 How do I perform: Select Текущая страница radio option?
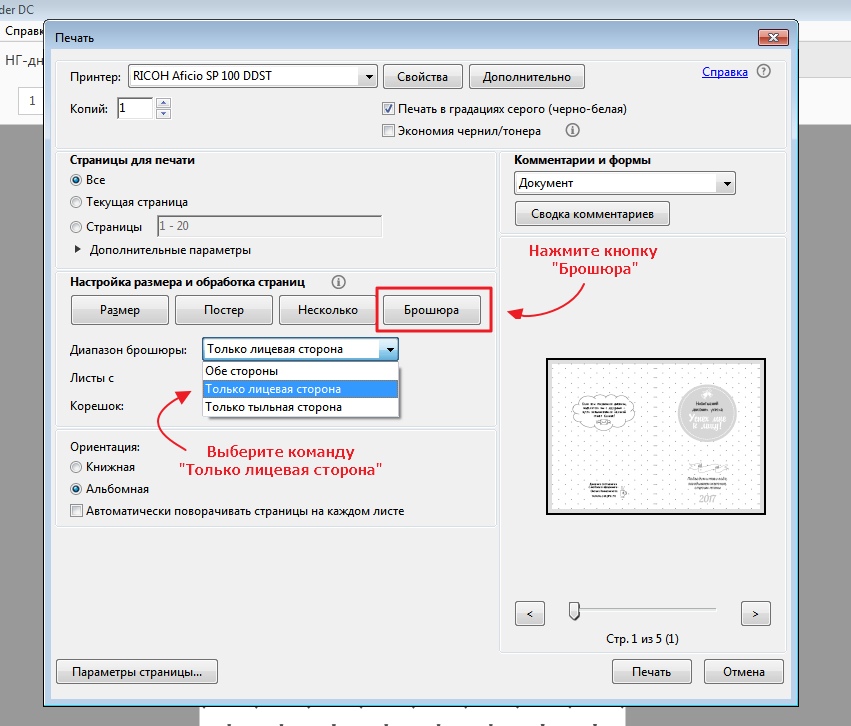pos(76,202)
